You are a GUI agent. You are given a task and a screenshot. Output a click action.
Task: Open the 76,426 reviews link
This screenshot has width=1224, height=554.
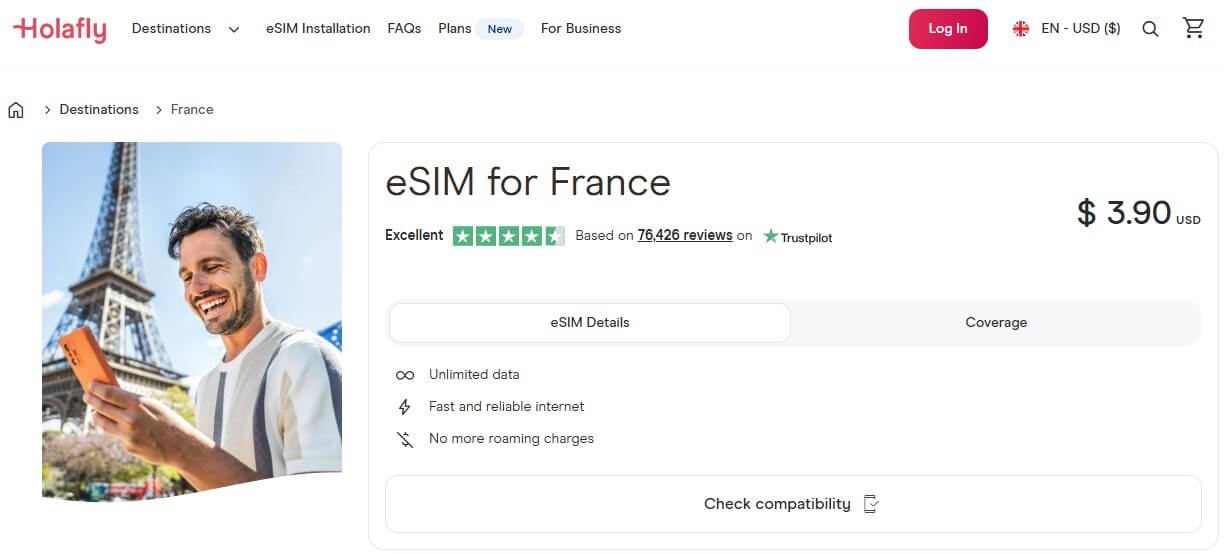point(685,236)
